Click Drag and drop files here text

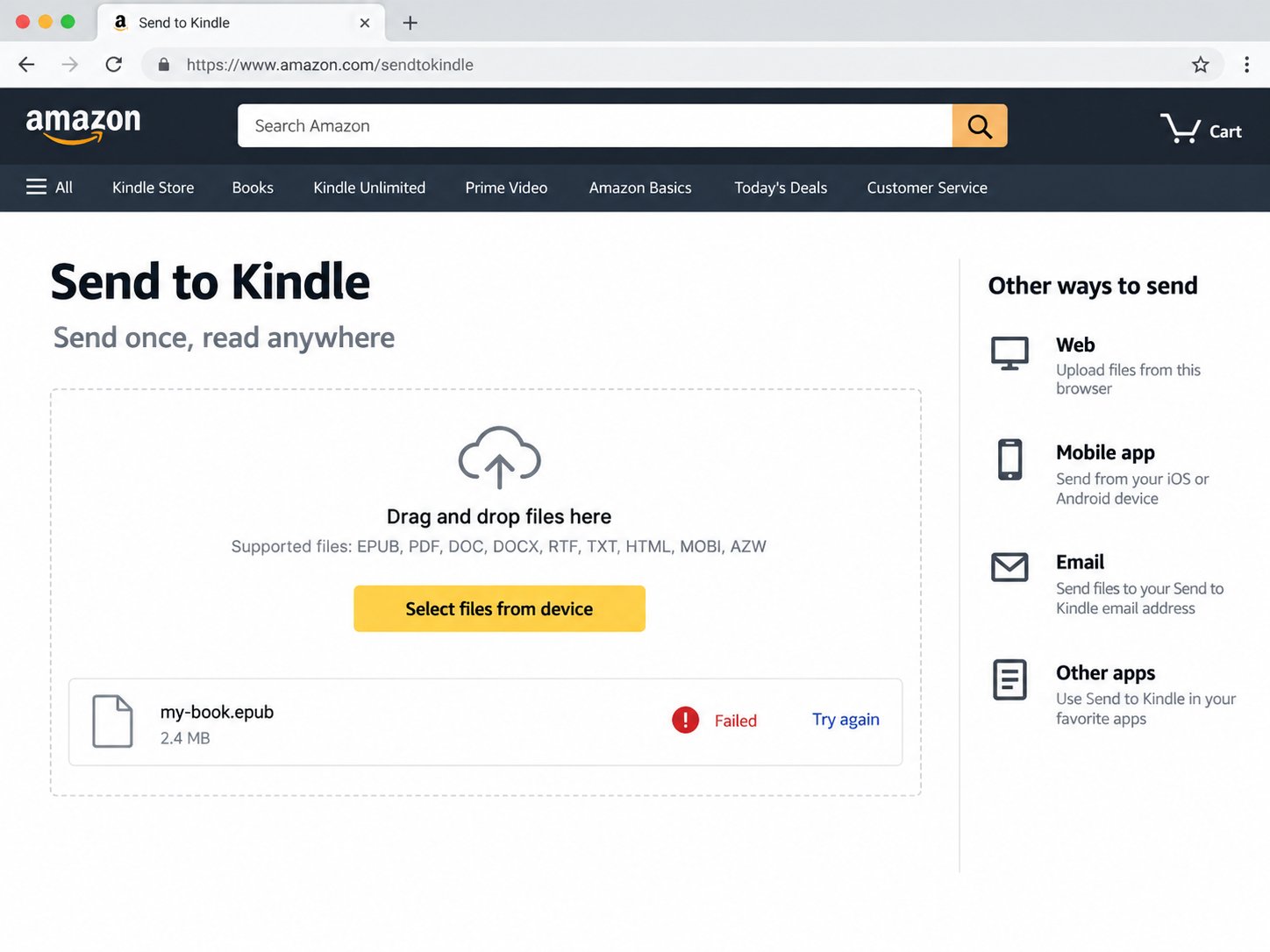499,516
